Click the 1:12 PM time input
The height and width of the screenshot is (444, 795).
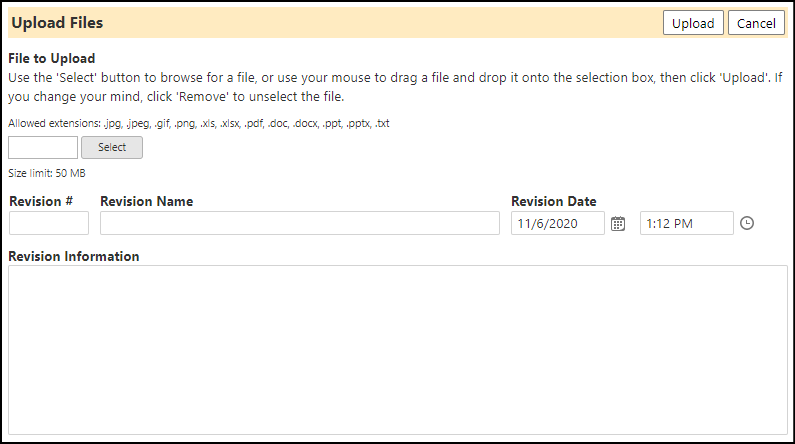(x=686, y=223)
